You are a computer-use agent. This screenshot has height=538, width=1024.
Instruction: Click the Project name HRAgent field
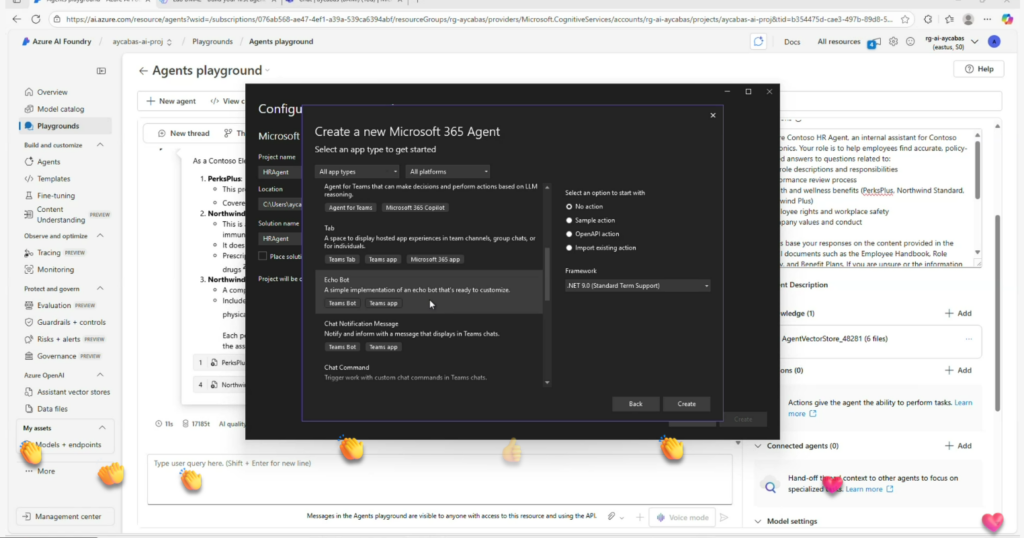[x=281, y=172]
